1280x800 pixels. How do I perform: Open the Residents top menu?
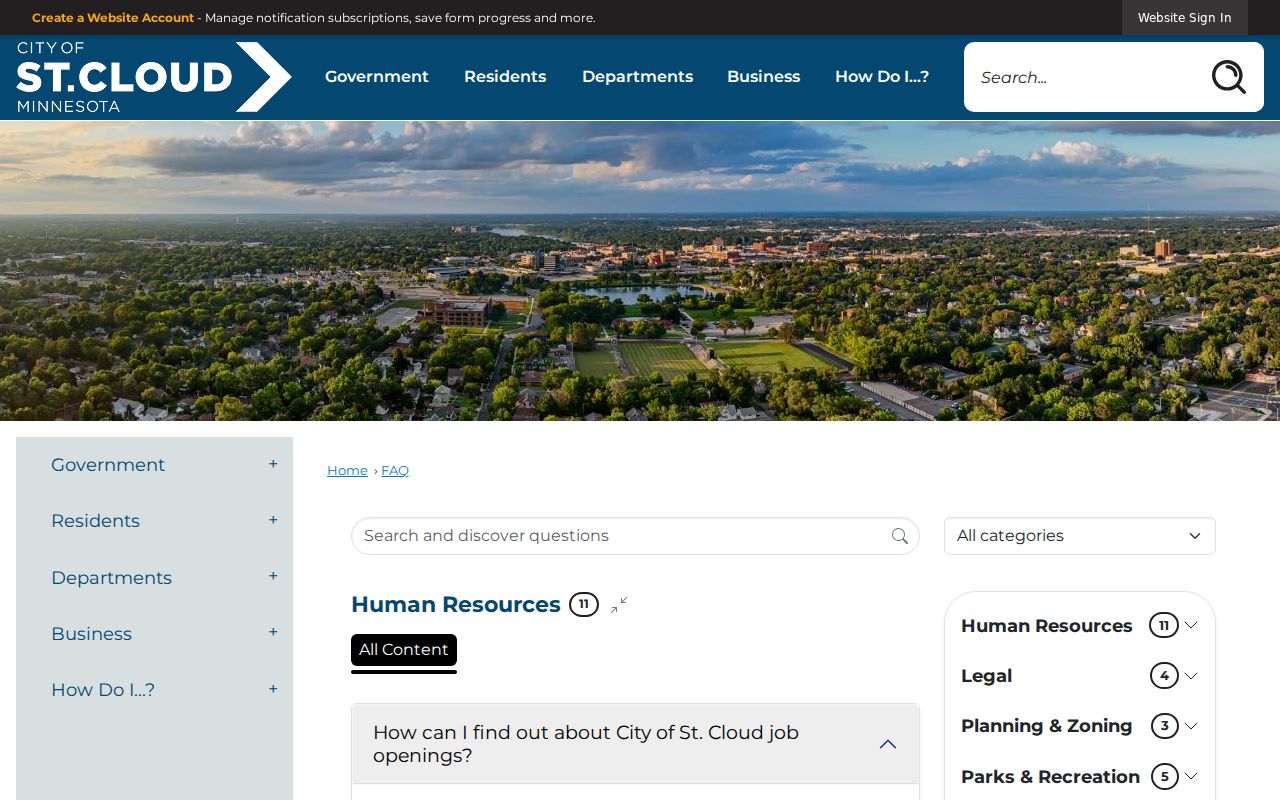505,77
